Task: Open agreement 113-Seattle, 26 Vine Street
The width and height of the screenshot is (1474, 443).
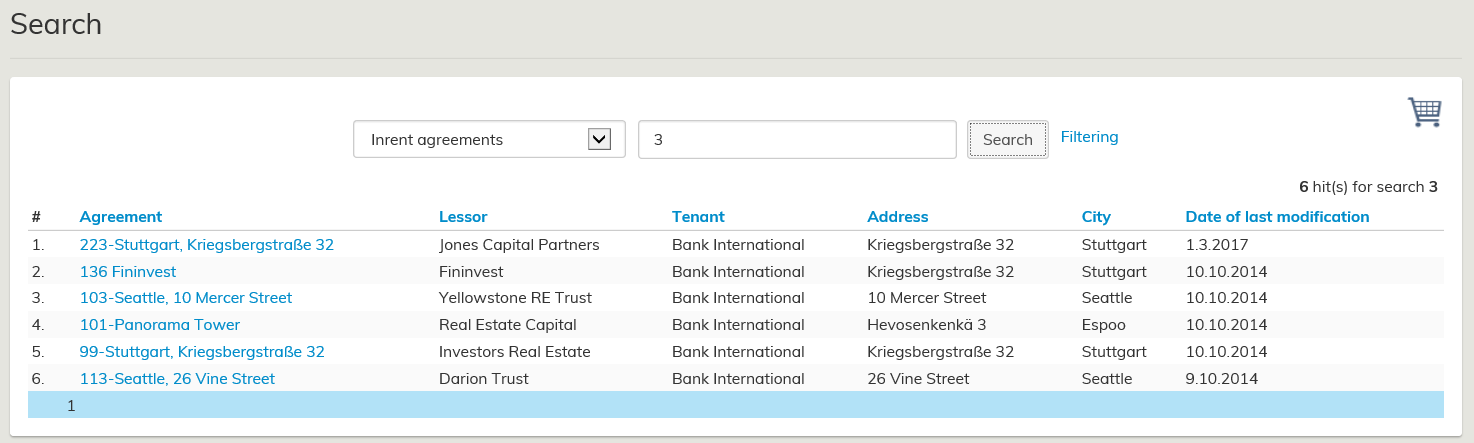Action: 177,379
